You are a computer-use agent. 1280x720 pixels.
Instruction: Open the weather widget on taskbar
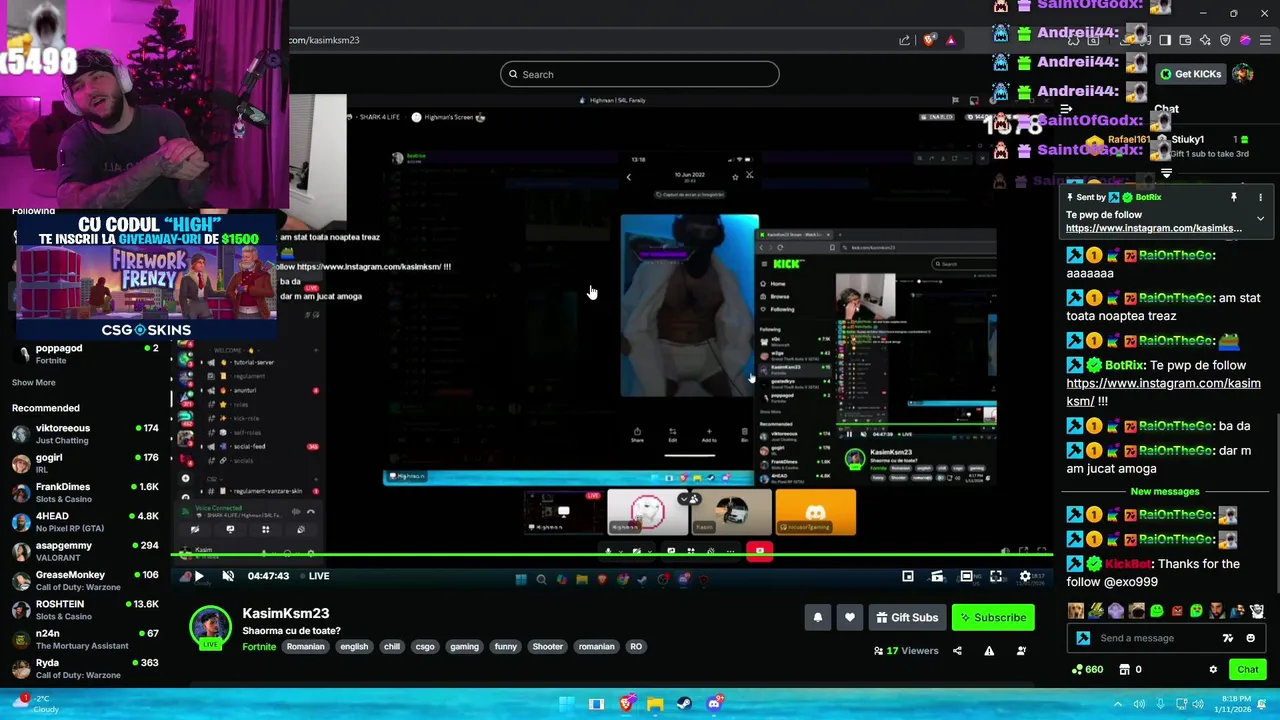tap(36, 704)
